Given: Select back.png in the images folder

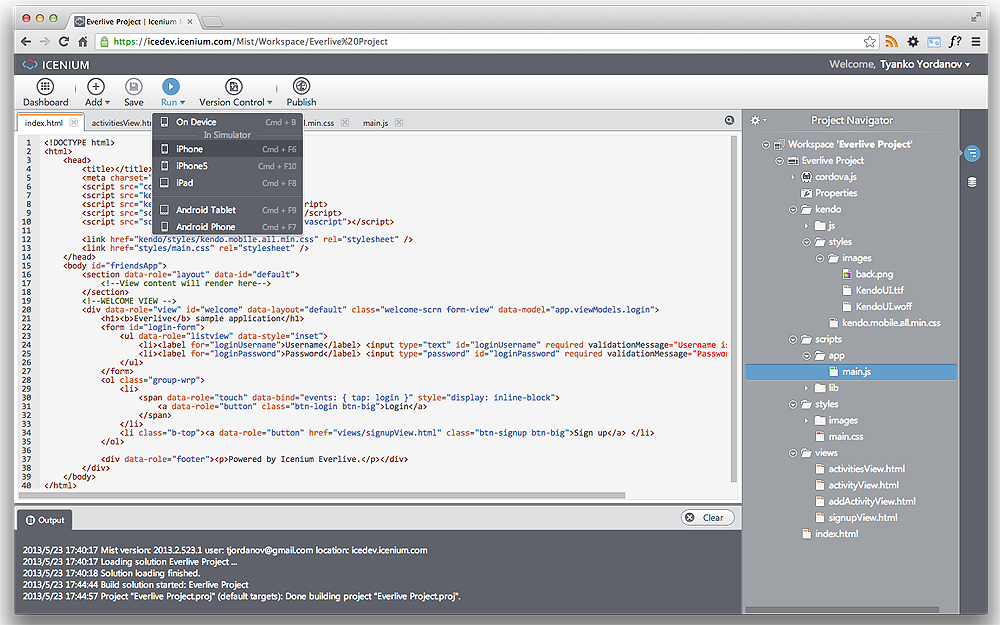Looking at the screenshot, I should (874, 274).
